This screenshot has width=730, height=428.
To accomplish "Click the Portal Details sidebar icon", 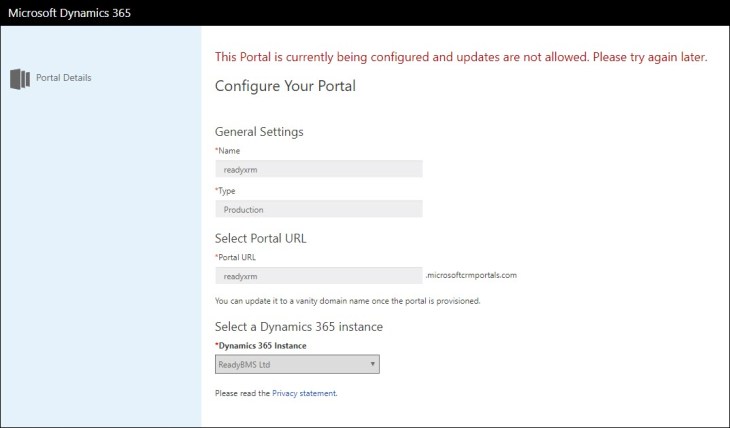I will tap(20, 78).
